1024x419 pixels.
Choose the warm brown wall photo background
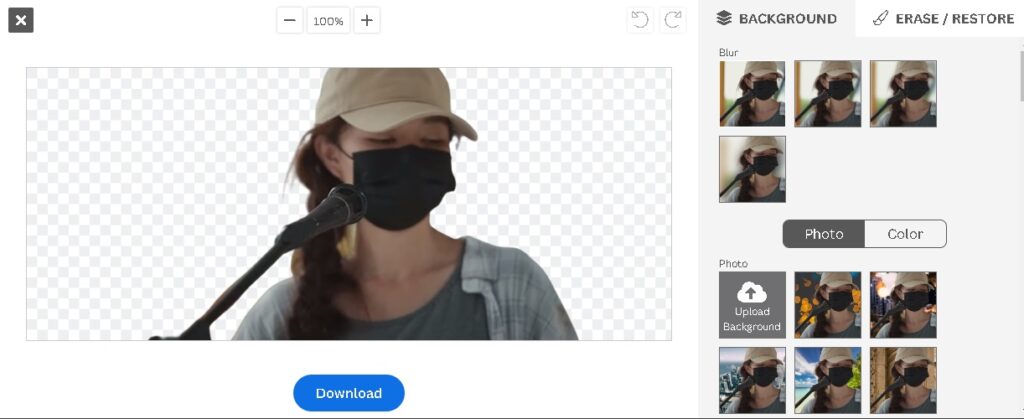click(x=903, y=380)
